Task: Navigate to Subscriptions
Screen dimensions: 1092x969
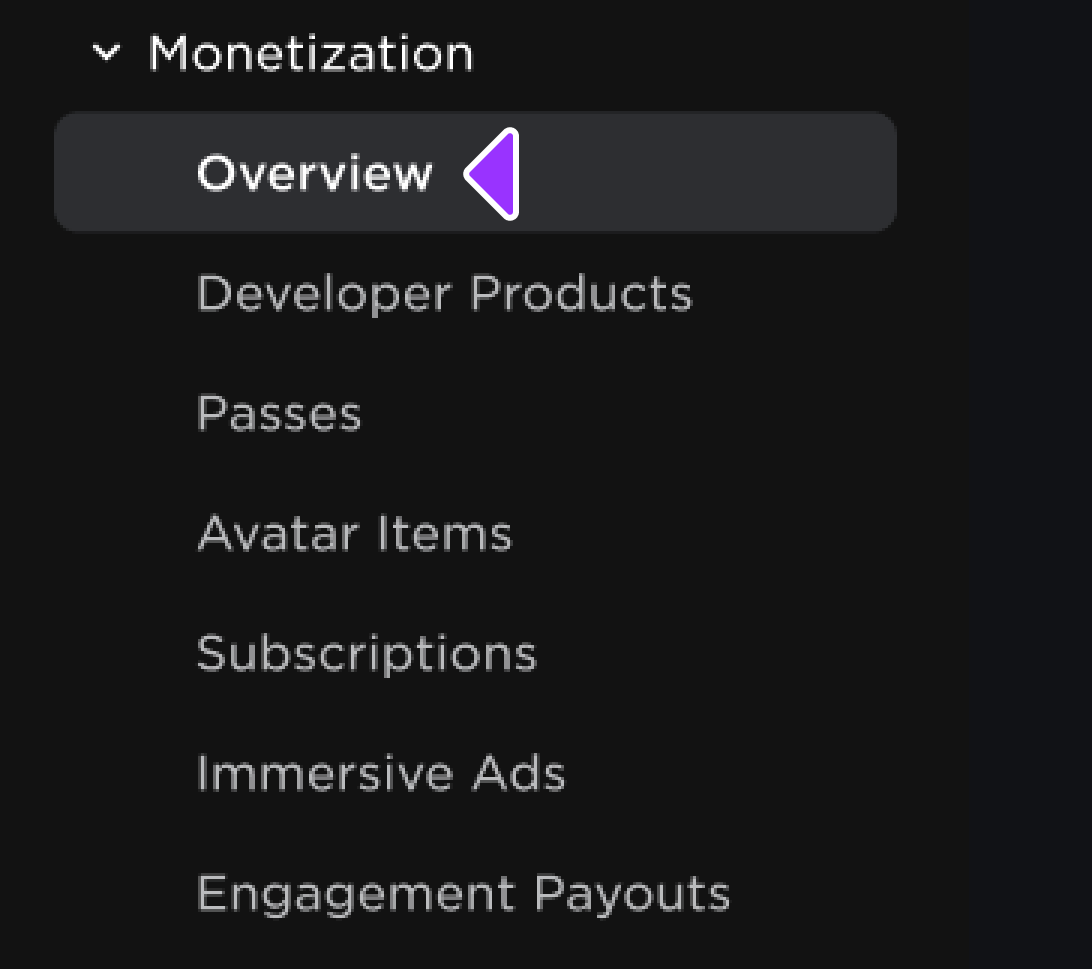Action: click(x=366, y=654)
